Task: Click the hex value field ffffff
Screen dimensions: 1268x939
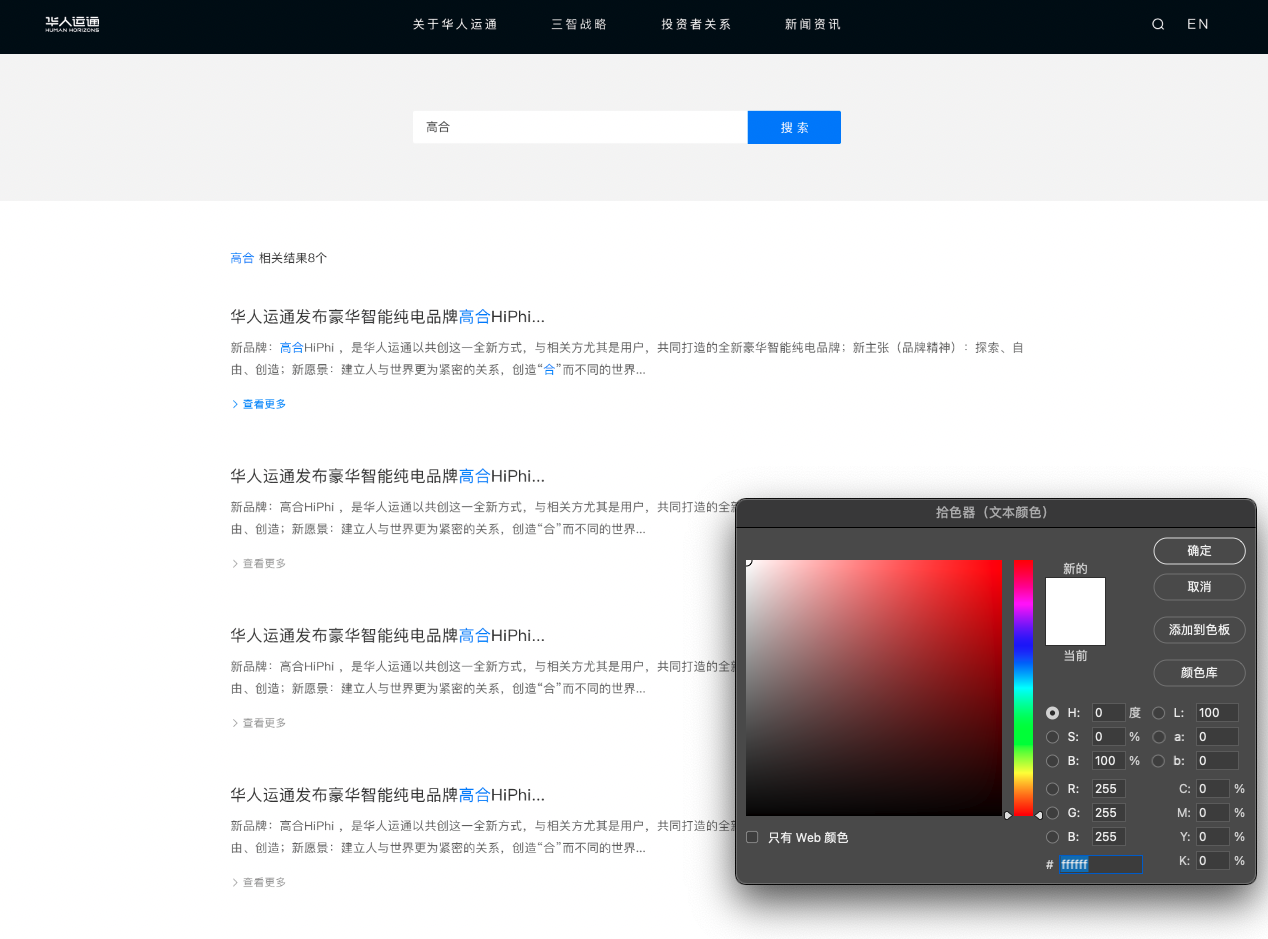Action: point(1100,865)
